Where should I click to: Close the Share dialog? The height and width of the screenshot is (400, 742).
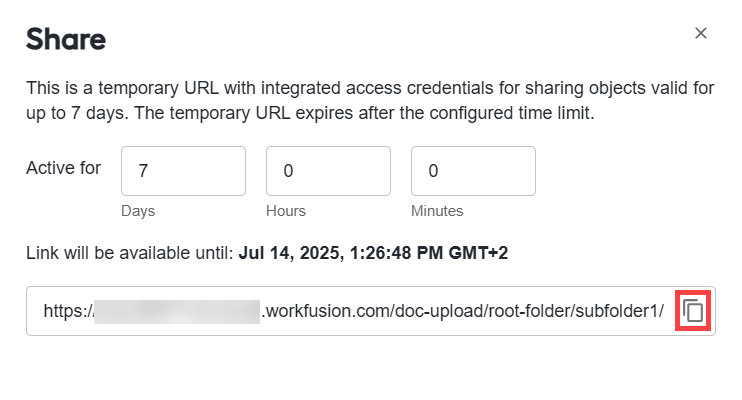[701, 33]
